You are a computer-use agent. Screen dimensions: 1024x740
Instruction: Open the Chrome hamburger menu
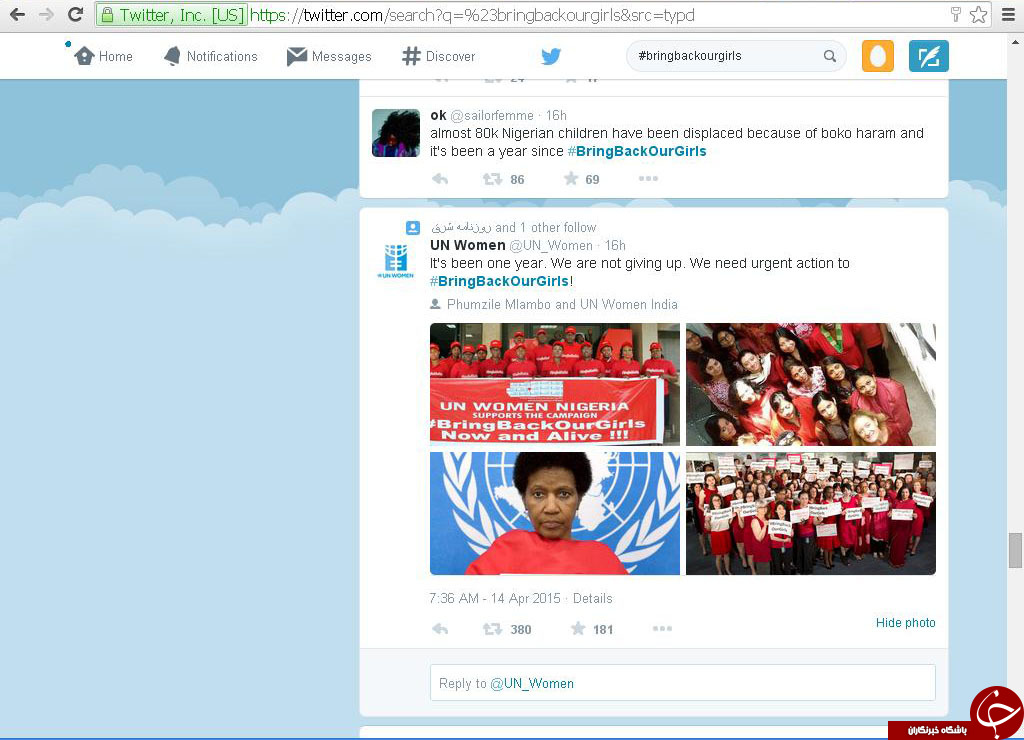pyautogui.click(x=1008, y=14)
